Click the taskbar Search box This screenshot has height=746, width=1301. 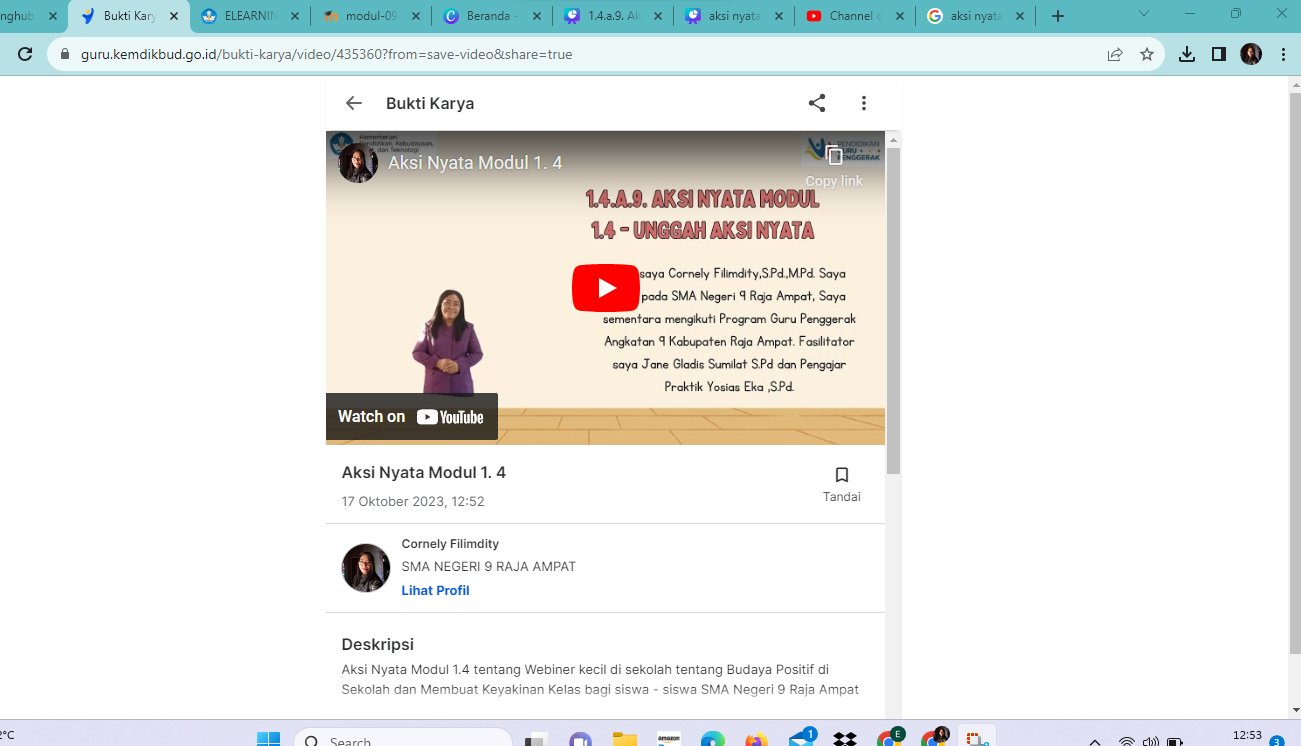tap(403, 740)
